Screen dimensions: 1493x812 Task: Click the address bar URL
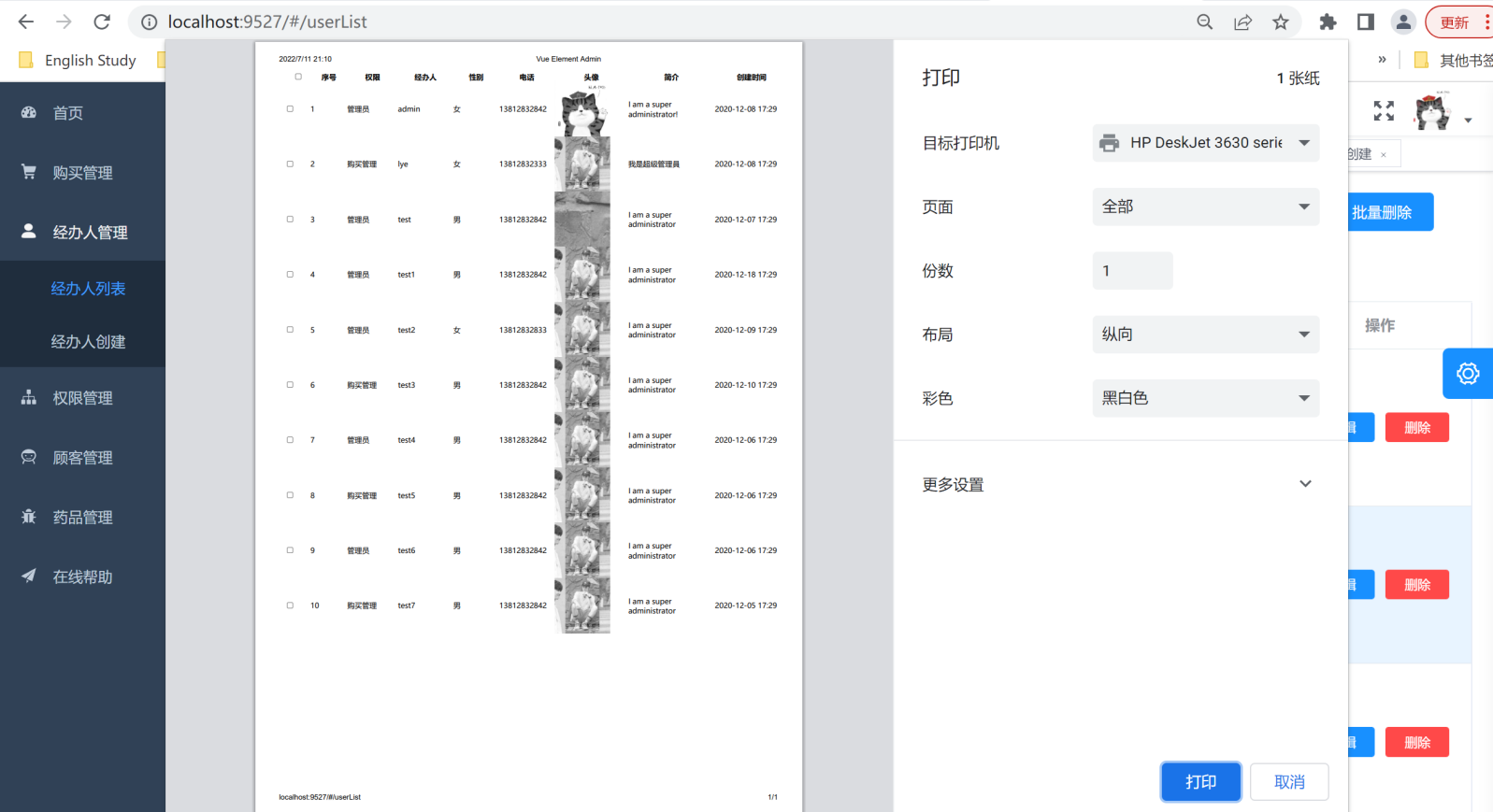click(267, 21)
